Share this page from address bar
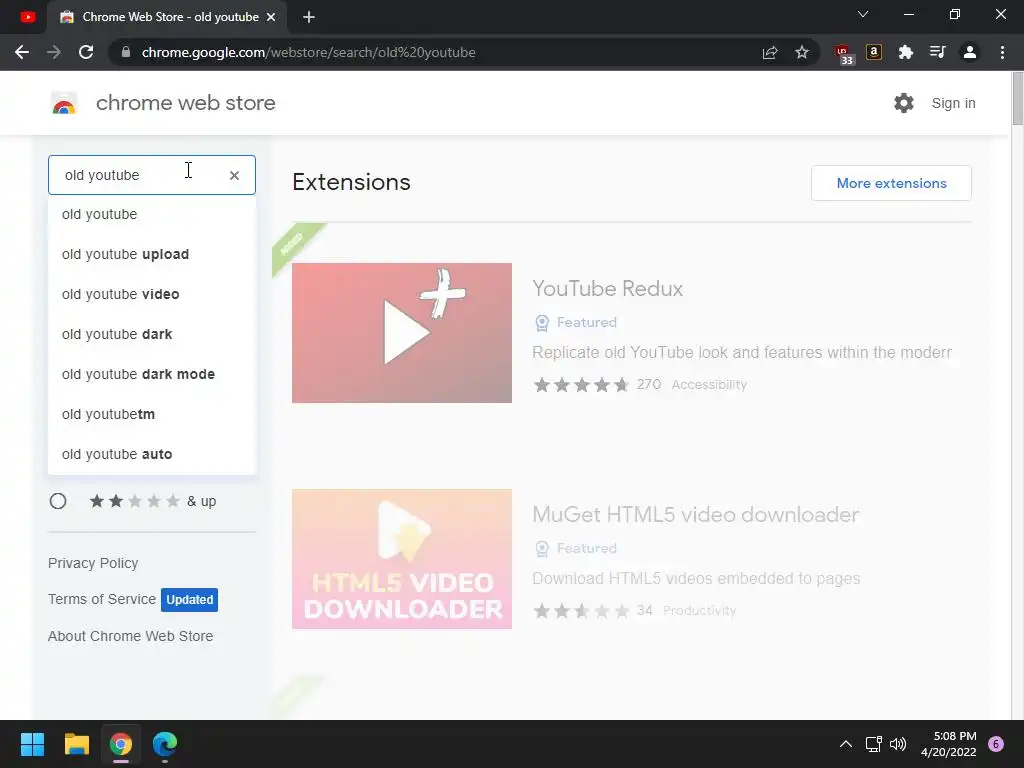The height and width of the screenshot is (768, 1024). [x=770, y=52]
